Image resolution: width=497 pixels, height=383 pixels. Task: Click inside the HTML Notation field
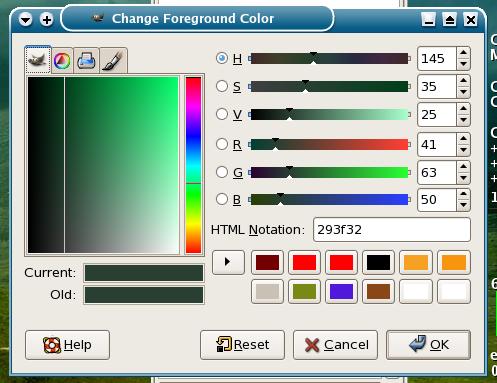[392, 230]
